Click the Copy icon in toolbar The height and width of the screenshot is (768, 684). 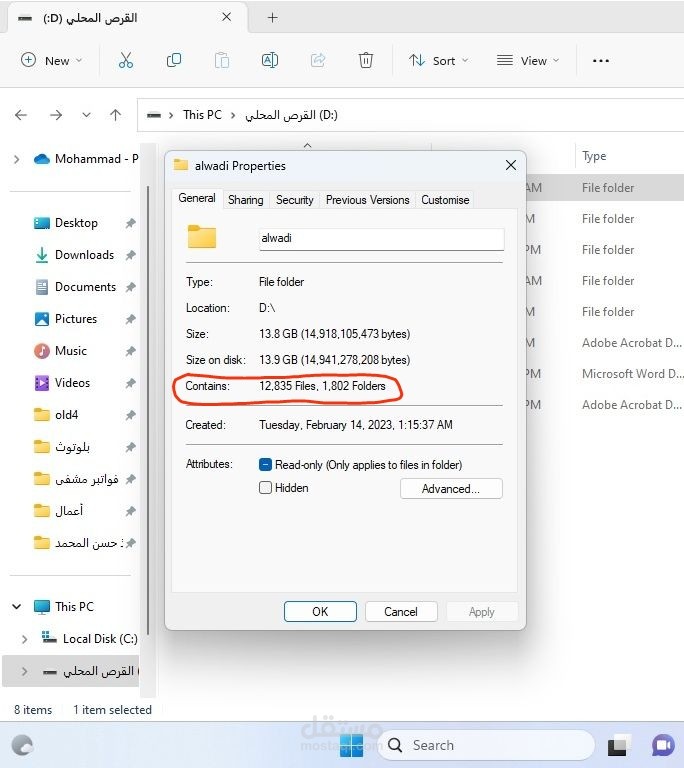click(174, 60)
